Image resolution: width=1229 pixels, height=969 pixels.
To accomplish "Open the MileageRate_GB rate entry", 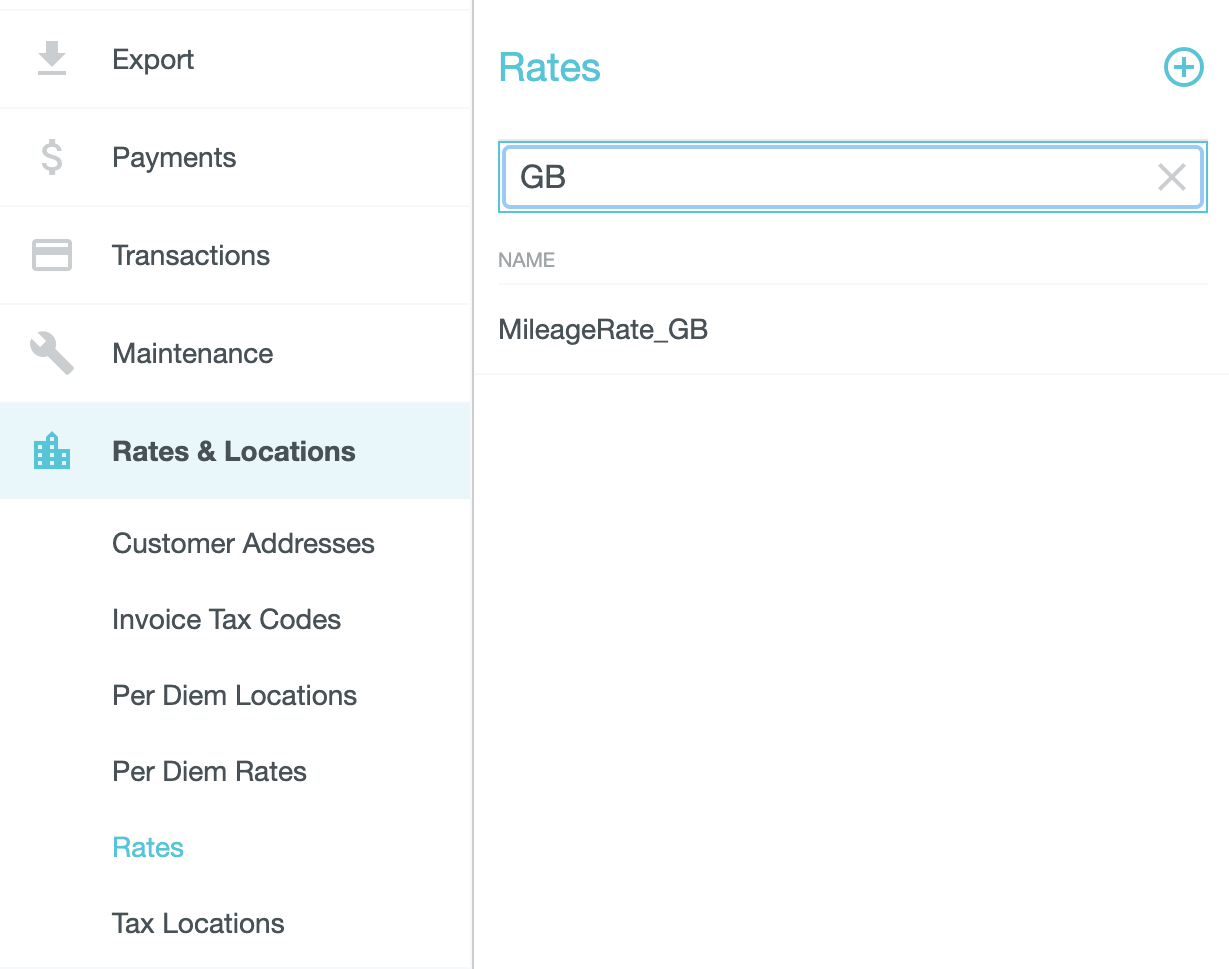I will coord(603,330).
